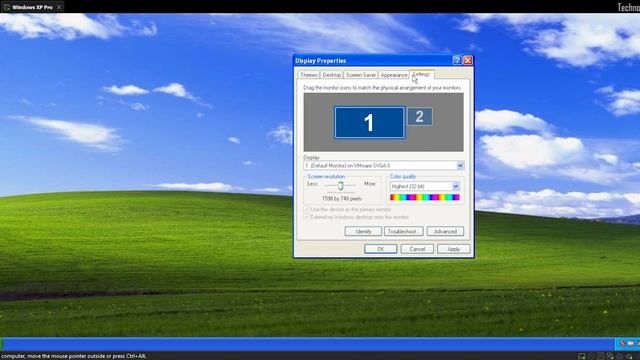Switch to the Desktop tab

click(x=331, y=75)
